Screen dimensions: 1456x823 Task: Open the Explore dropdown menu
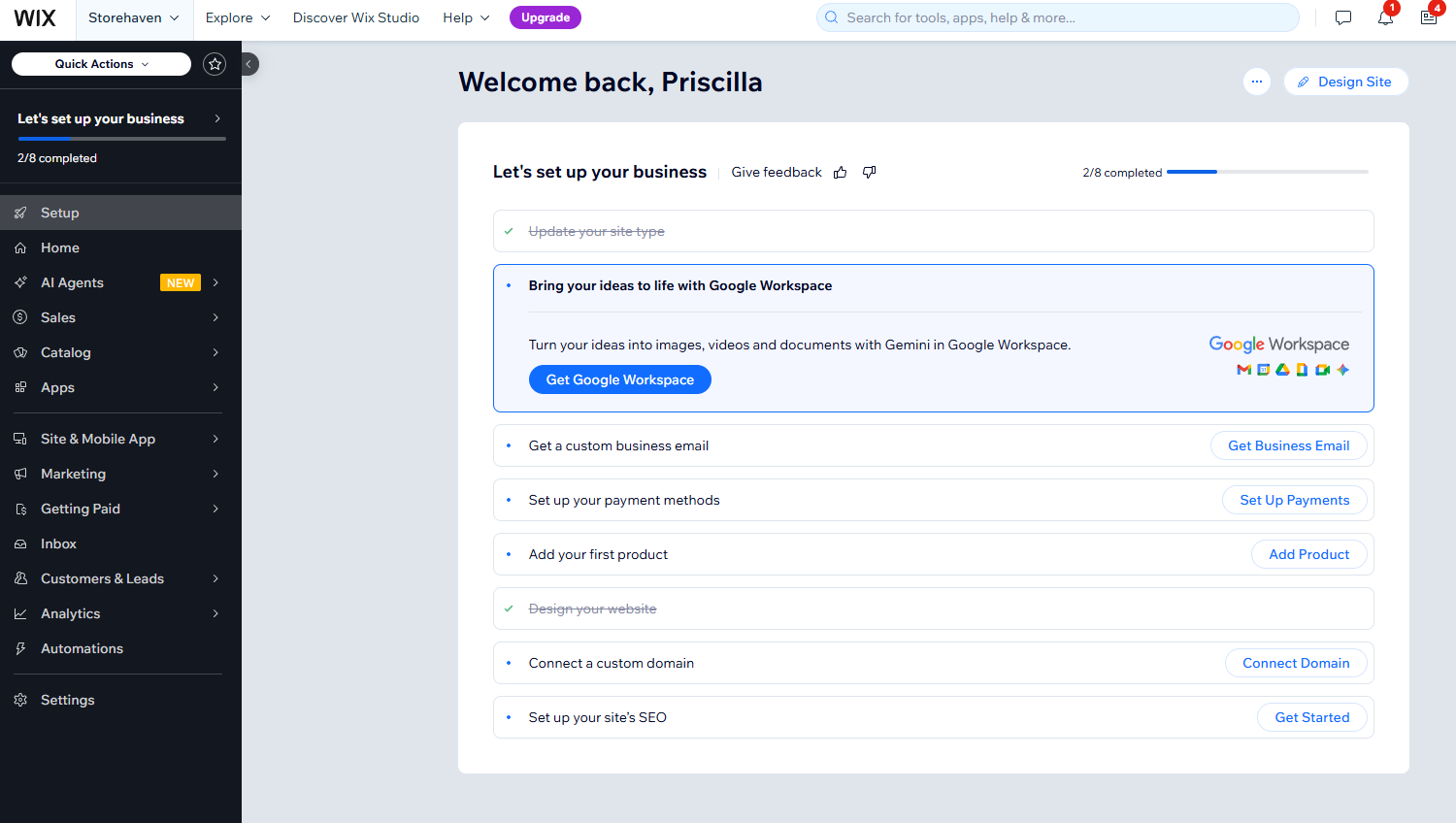point(238,17)
